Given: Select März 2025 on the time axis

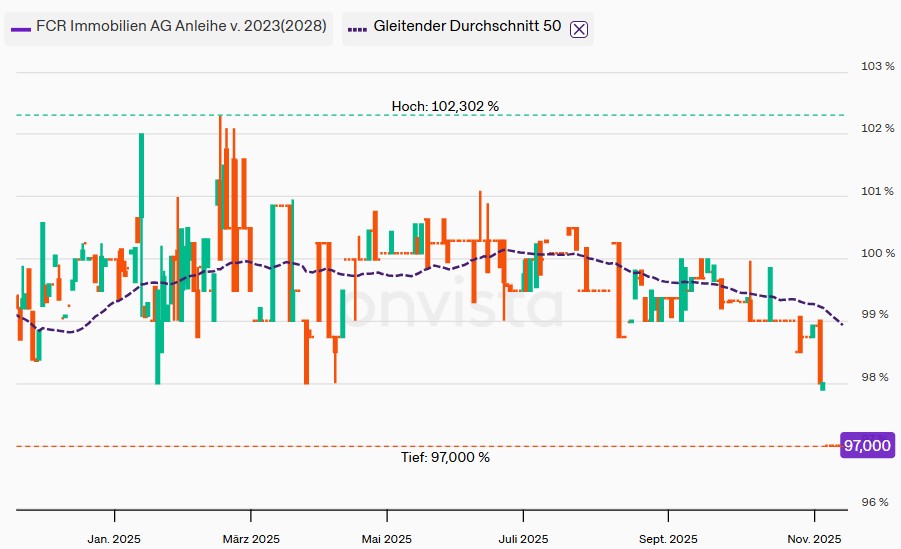Looking at the screenshot, I should click(251, 539).
